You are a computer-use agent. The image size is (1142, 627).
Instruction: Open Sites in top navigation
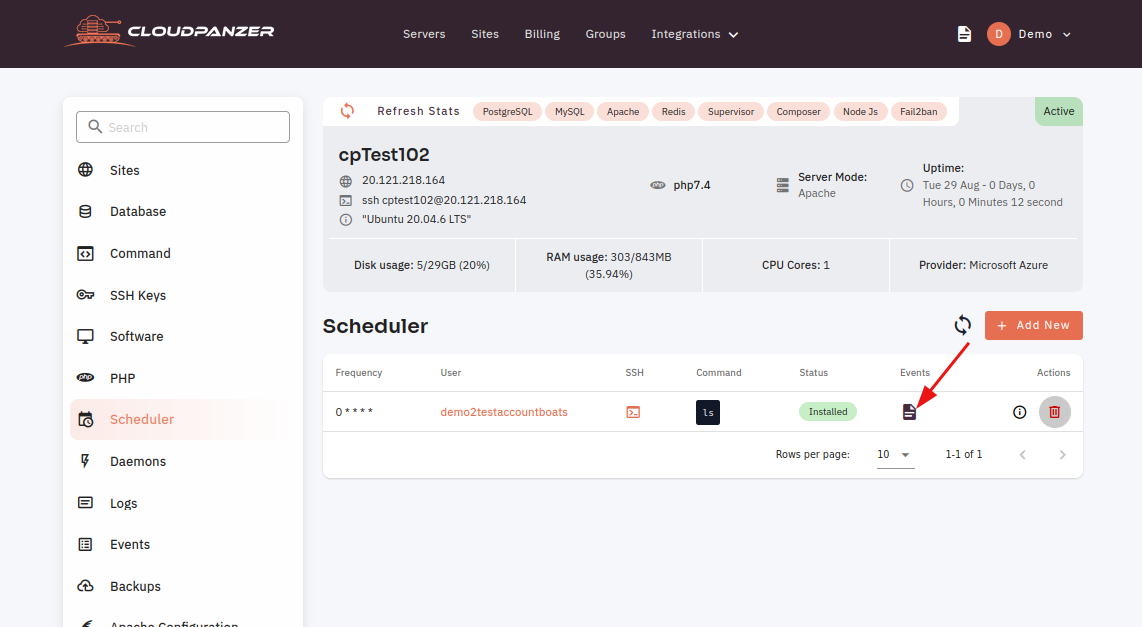pos(485,34)
